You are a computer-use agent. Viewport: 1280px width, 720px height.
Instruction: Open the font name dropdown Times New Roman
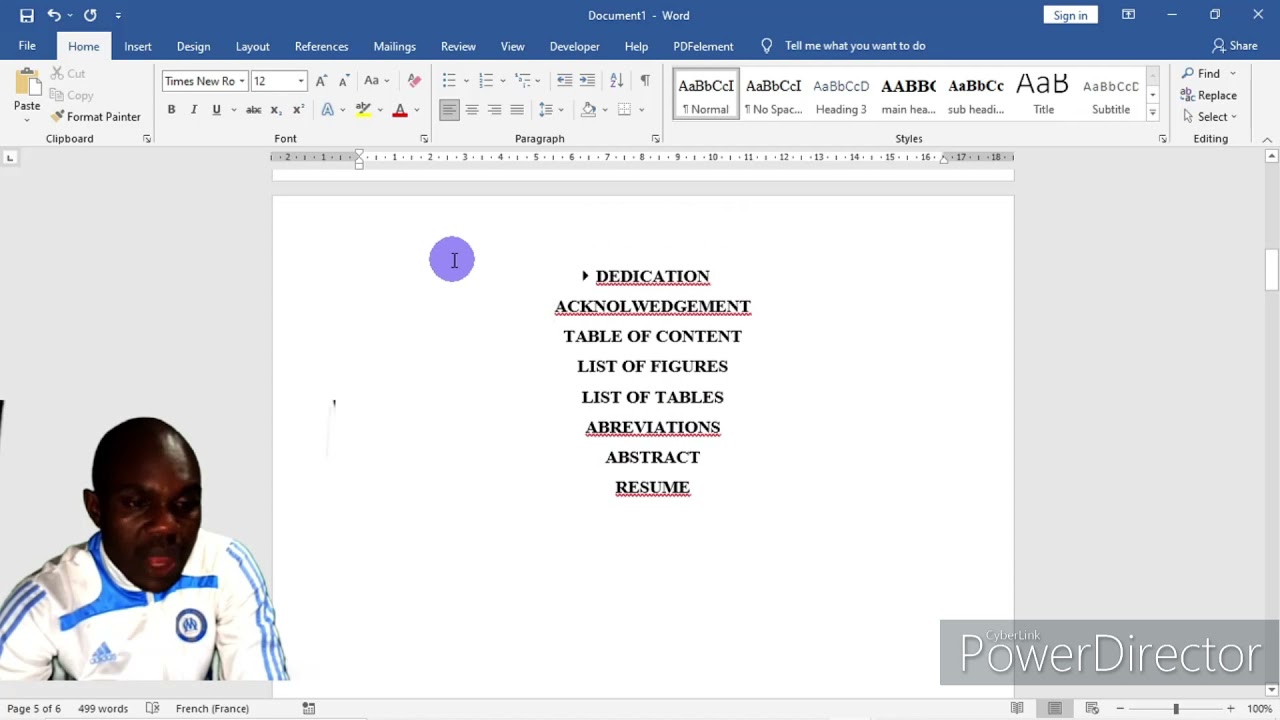242,81
